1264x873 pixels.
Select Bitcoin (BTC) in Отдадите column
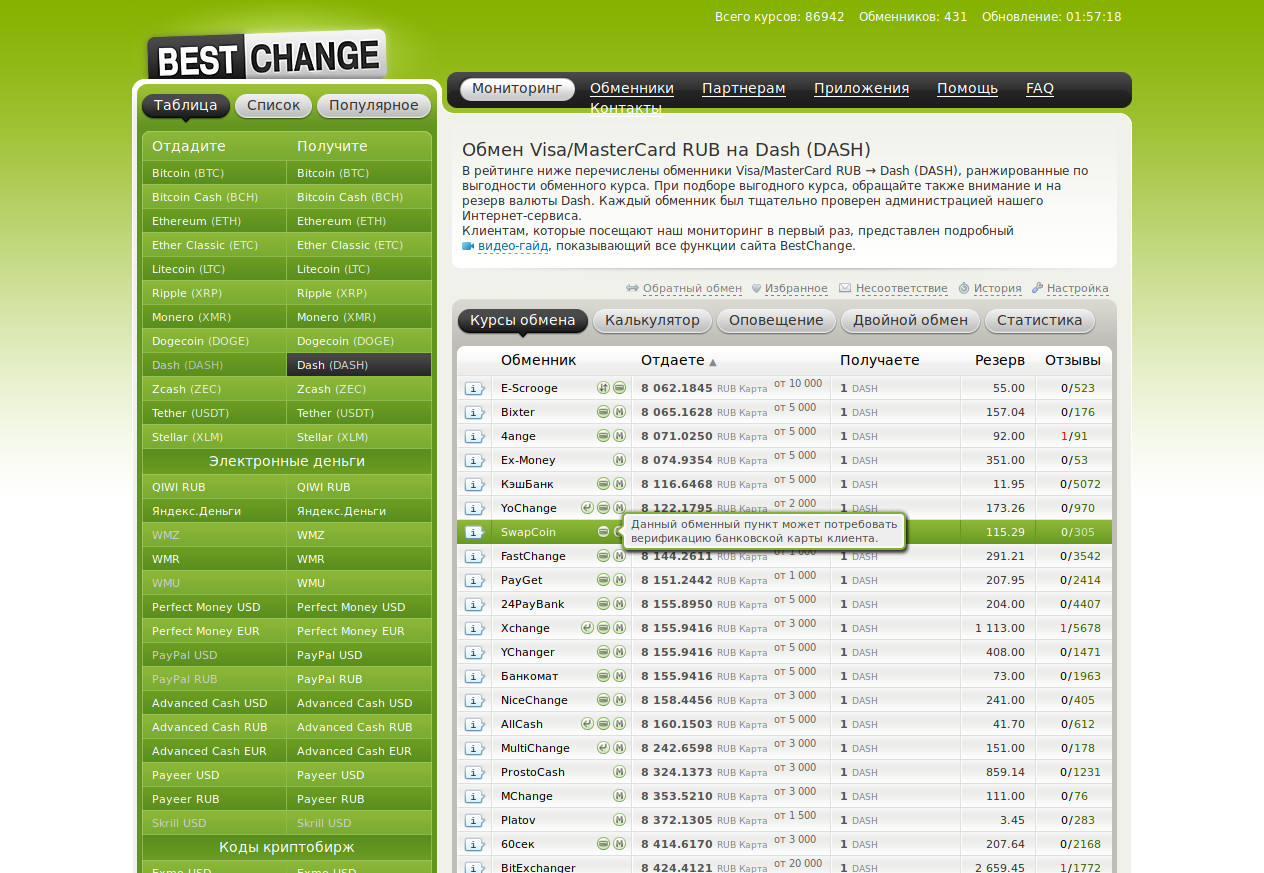pos(214,173)
